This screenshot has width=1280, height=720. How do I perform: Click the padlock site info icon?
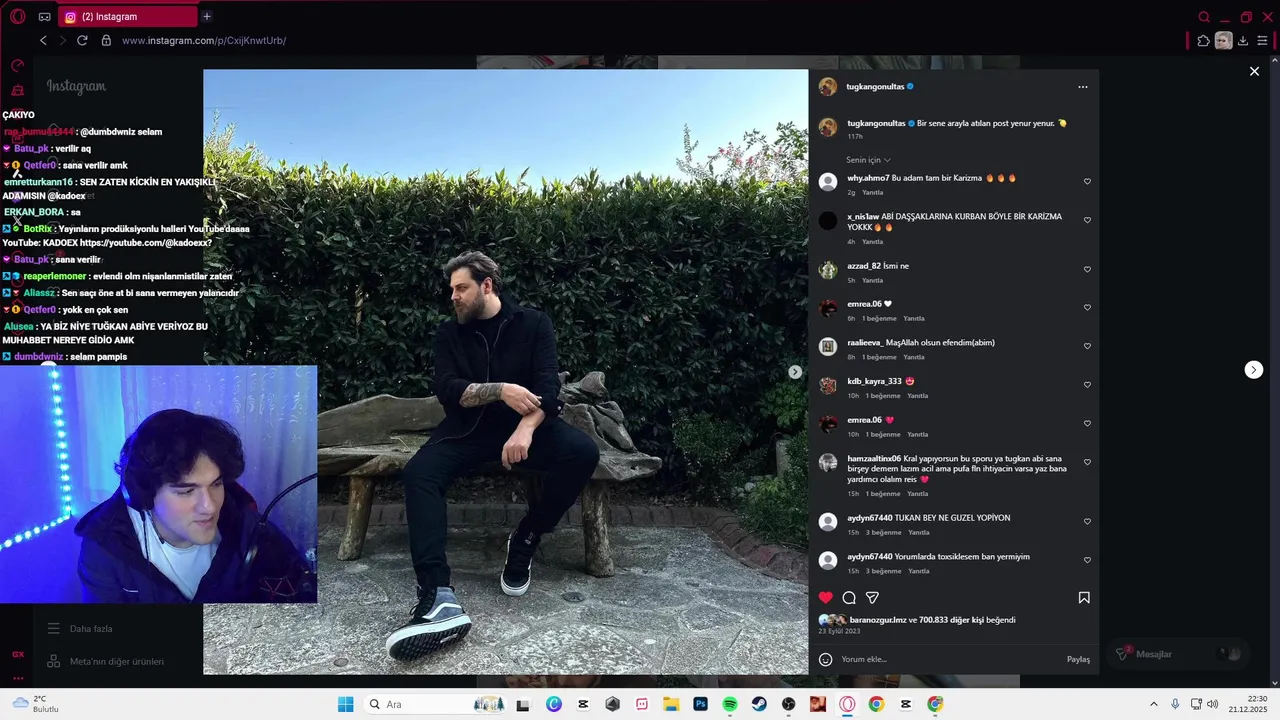106,40
